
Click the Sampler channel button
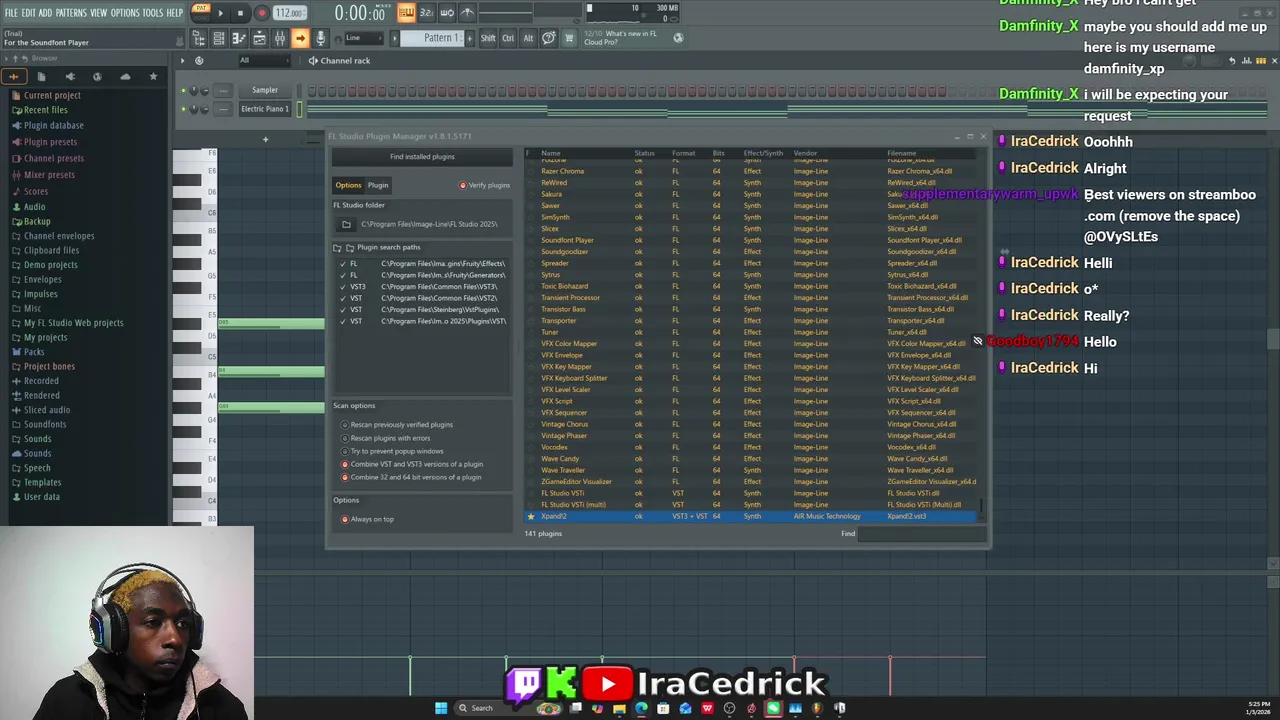pos(264,90)
